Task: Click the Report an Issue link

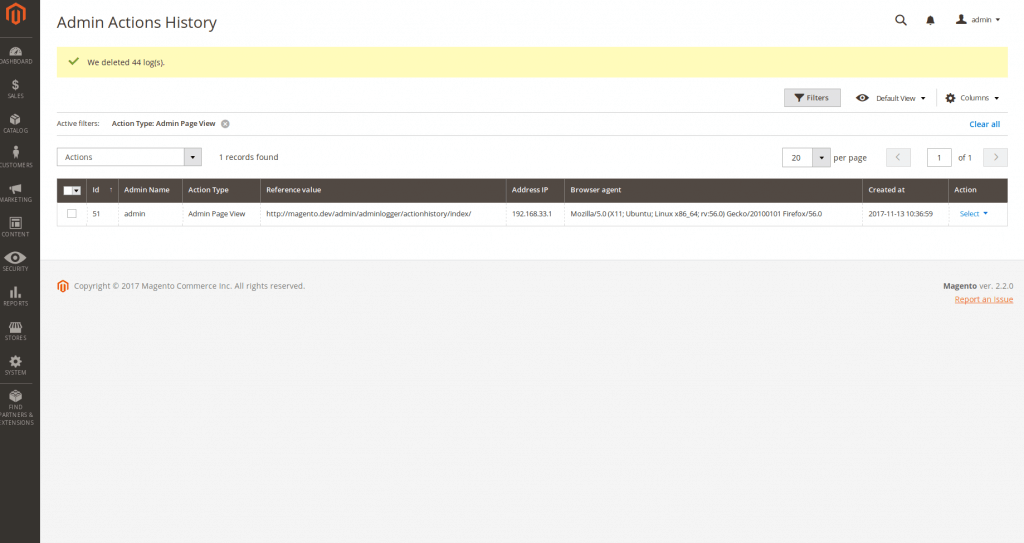Action: coord(983,299)
